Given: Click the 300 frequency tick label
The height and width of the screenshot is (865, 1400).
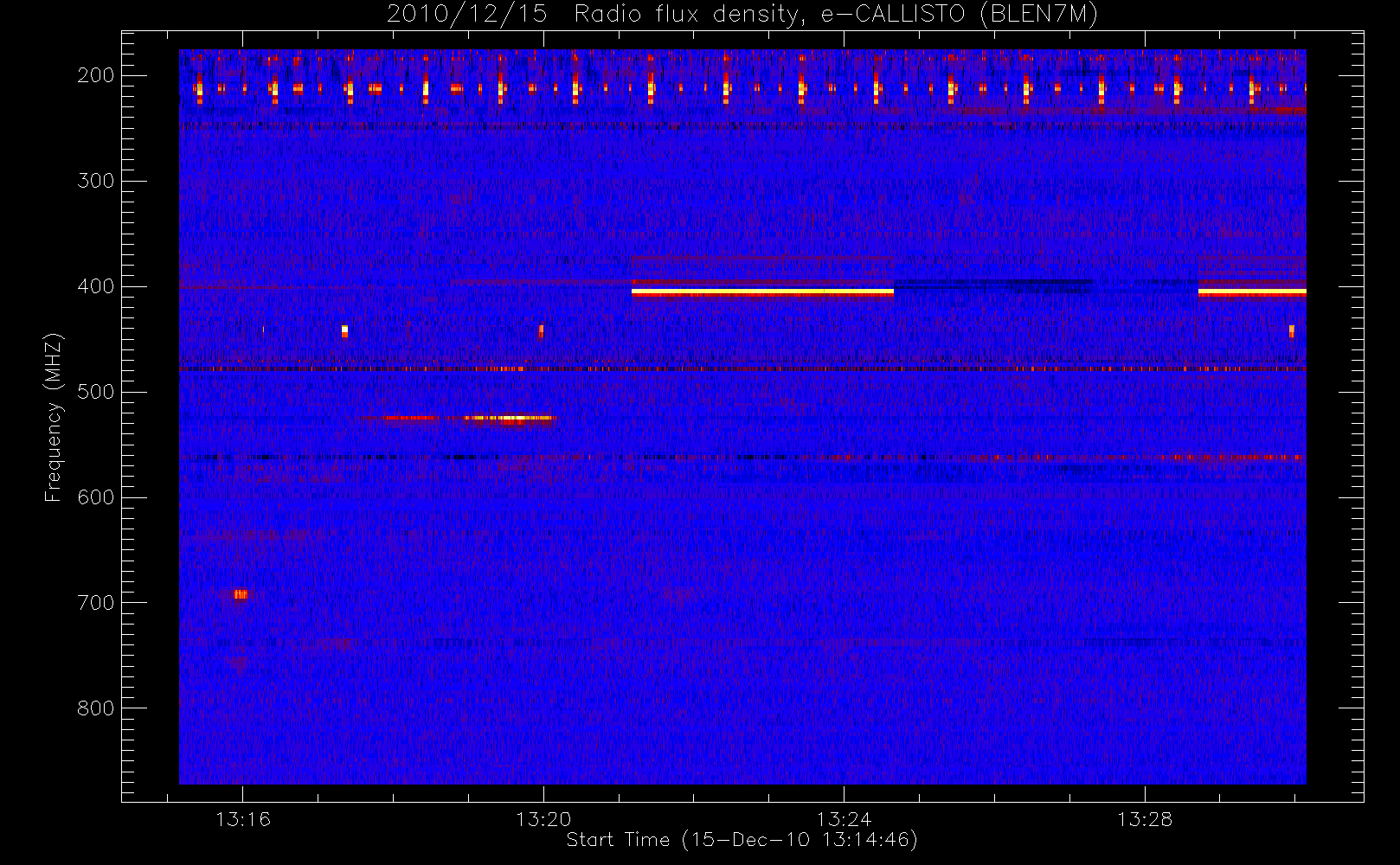Looking at the screenshot, I should pos(96,181).
